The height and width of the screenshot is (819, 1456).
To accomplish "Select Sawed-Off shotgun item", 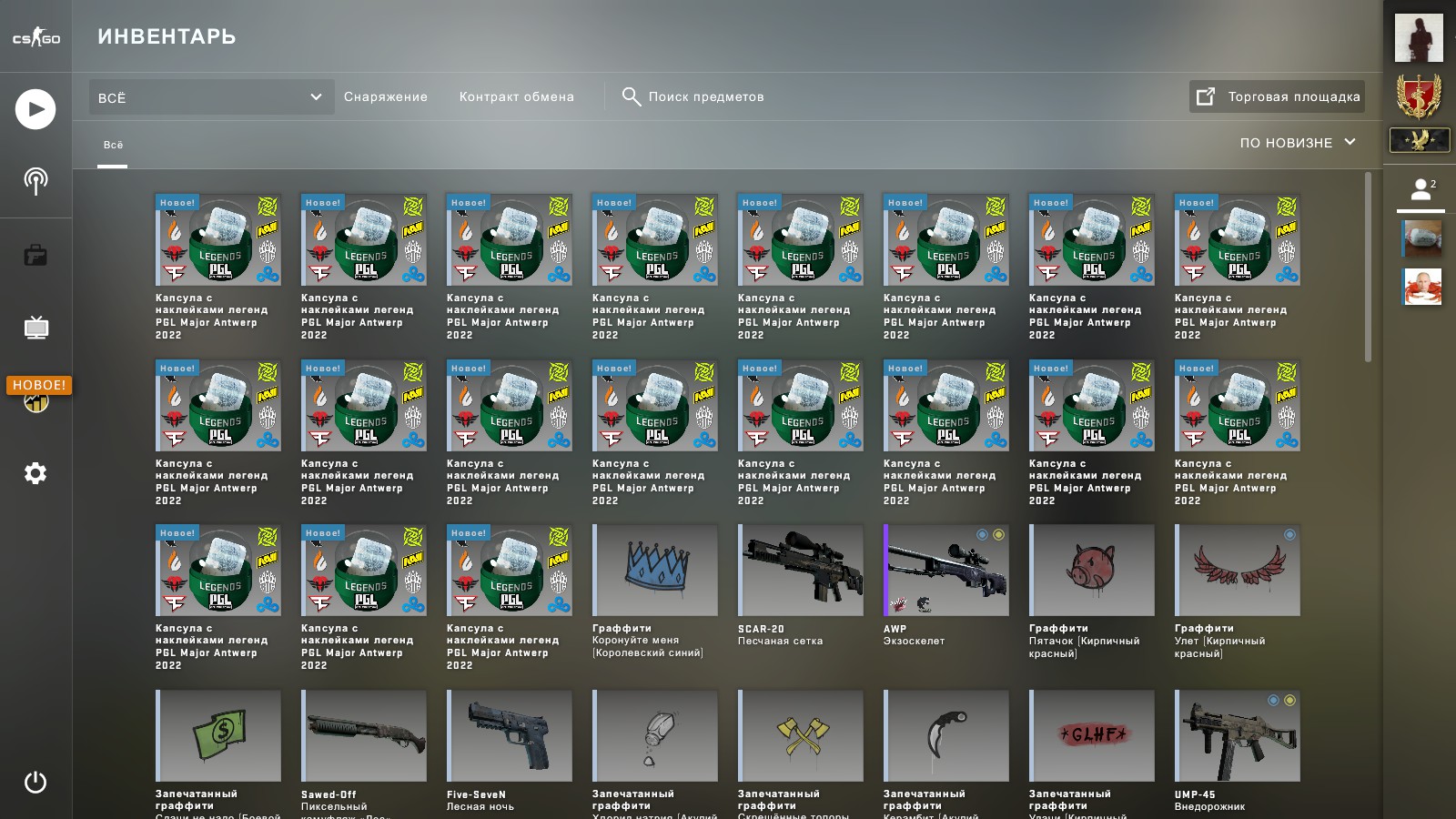I will tap(364, 735).
